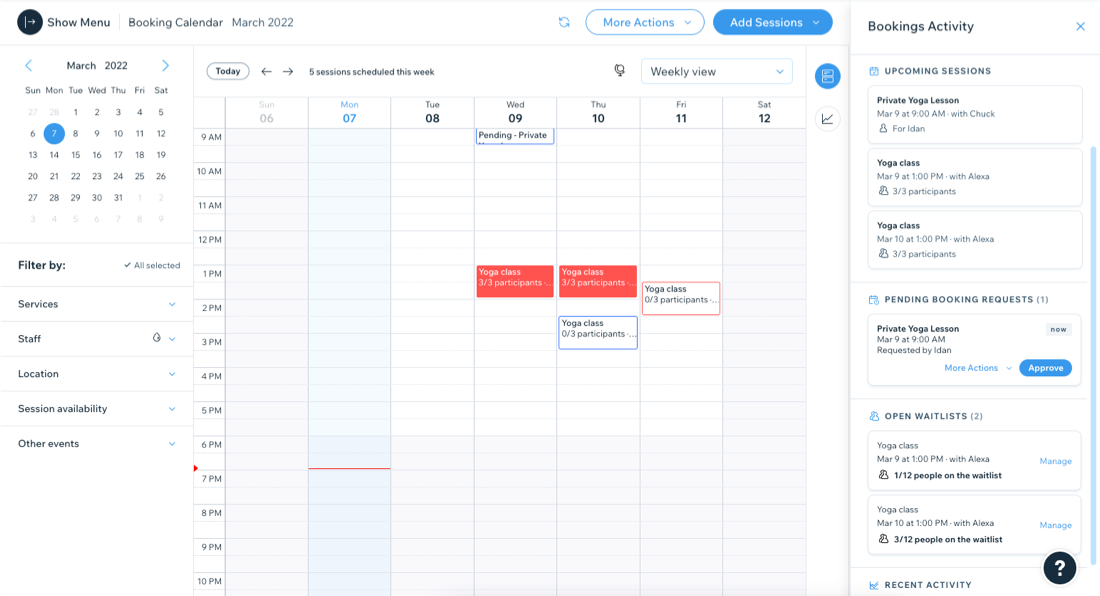Open Wednesday red Yoga class session
Viewport: 1100px width, 596px height.
515,281
